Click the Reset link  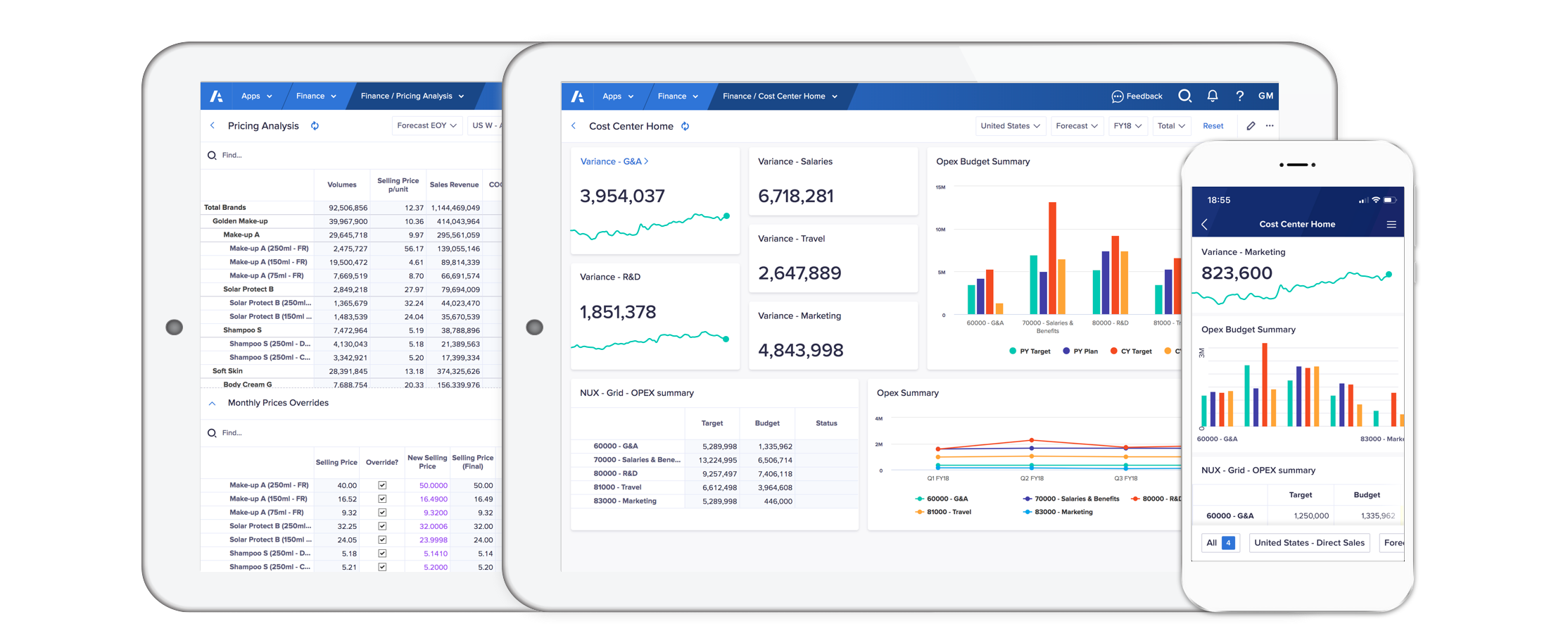pos(1213,126)
